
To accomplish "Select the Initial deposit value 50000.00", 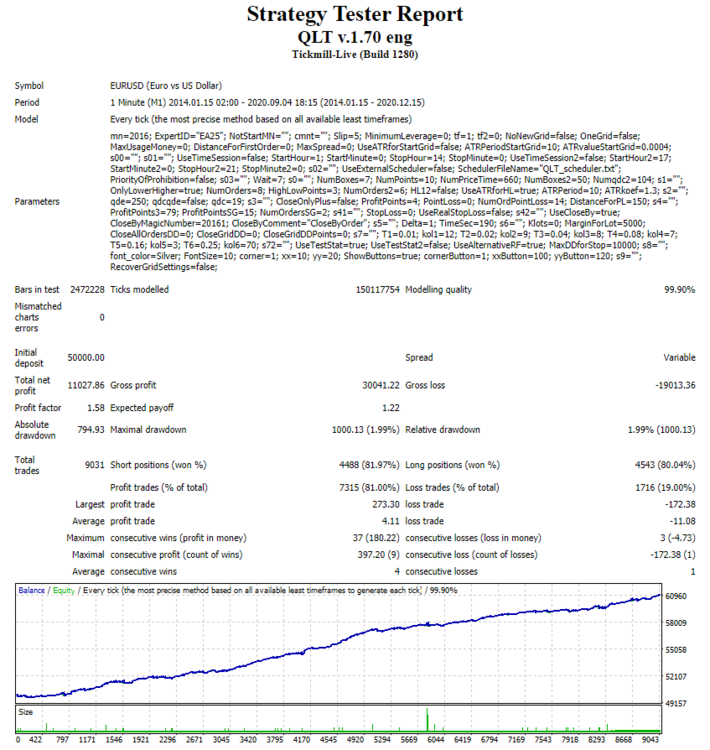I will [x=86, y=357].
